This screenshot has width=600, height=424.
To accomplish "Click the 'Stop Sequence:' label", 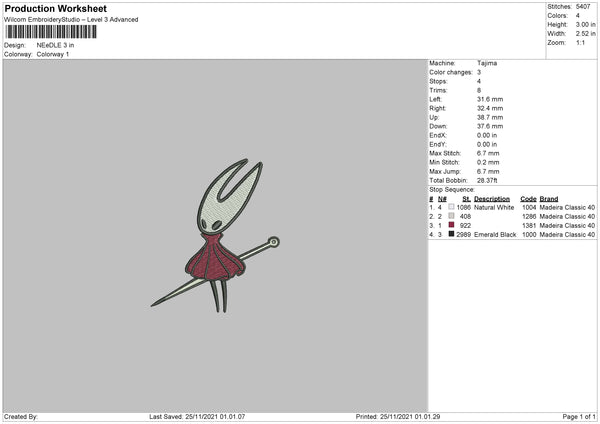I will [x=452, y=189].
